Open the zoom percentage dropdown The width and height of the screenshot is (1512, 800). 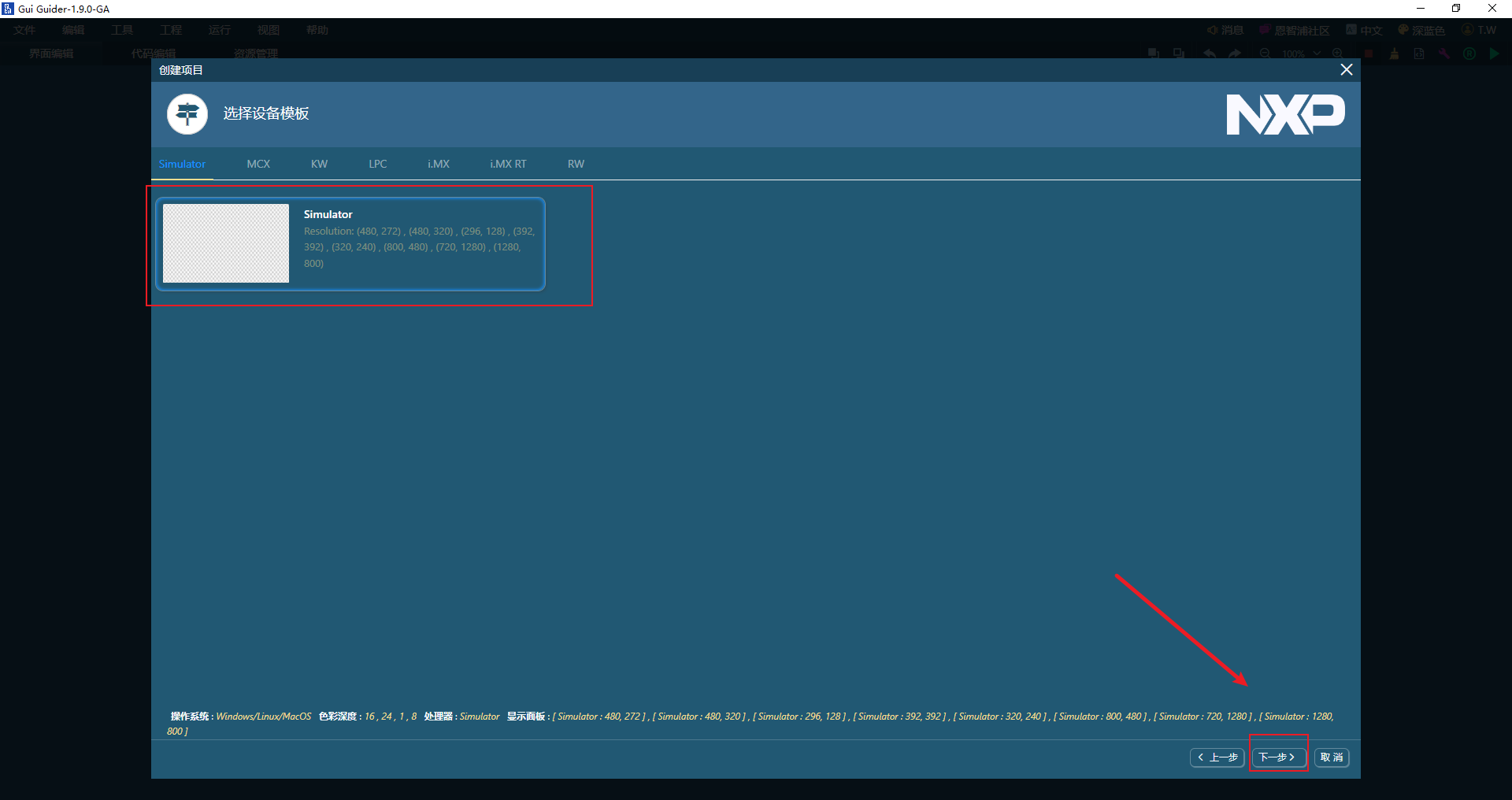pos(1318,54)
